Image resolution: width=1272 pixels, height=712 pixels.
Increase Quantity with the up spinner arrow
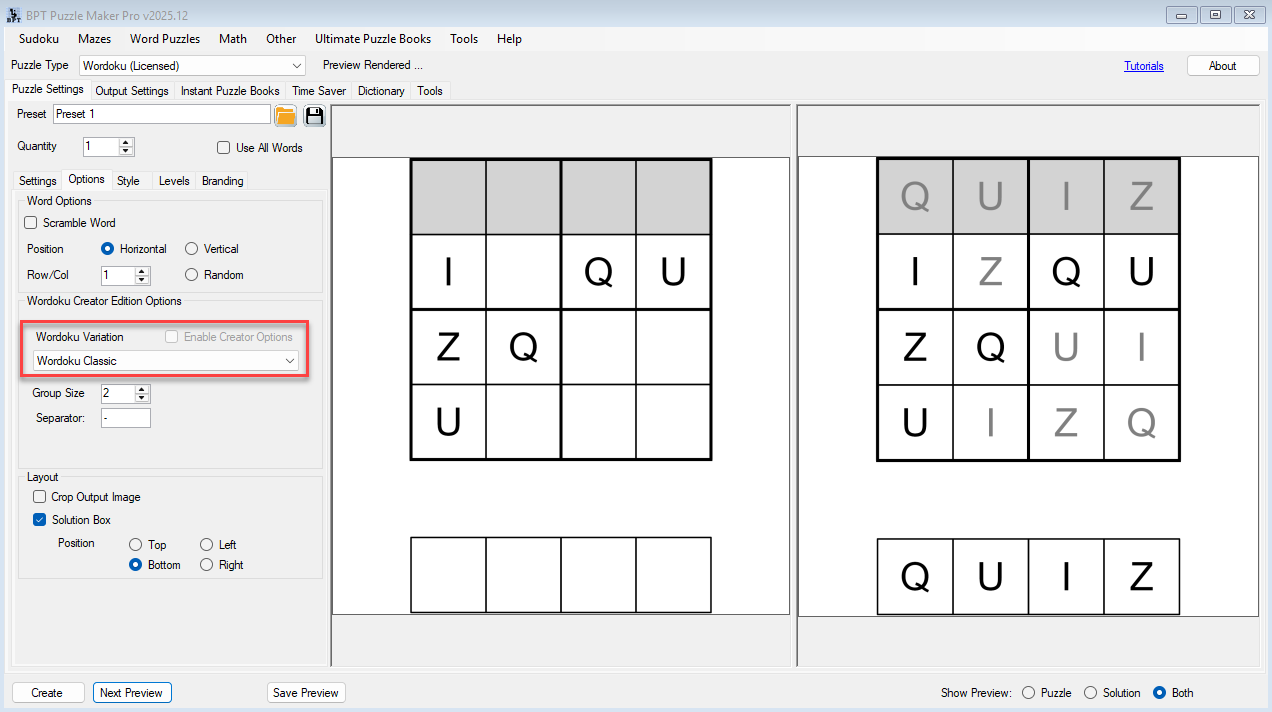coord(126,142)
